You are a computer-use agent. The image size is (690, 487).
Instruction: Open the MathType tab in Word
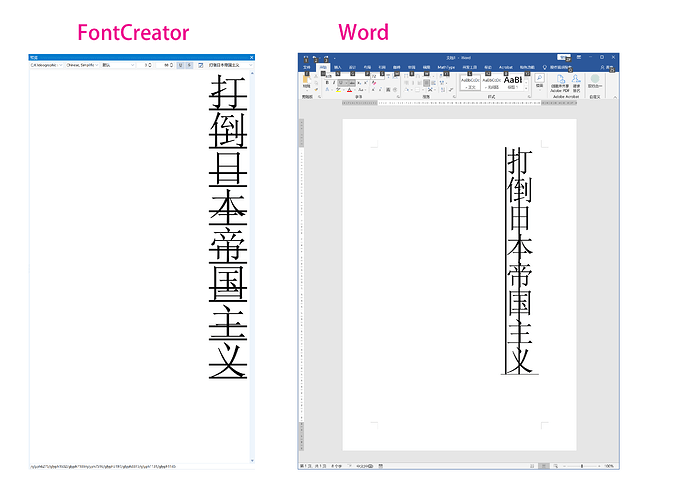(446, 67)
